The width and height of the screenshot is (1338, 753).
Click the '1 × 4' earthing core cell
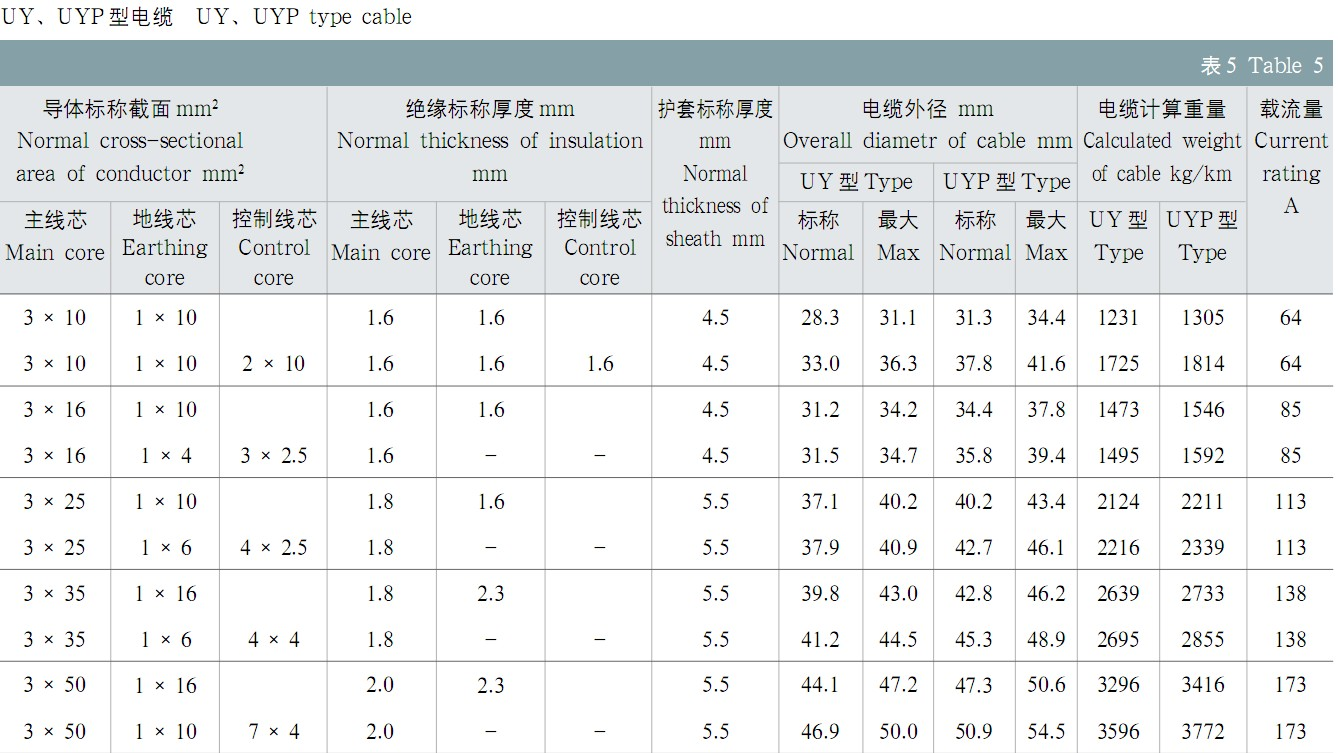pyautogui.click(x=165, y=456)
